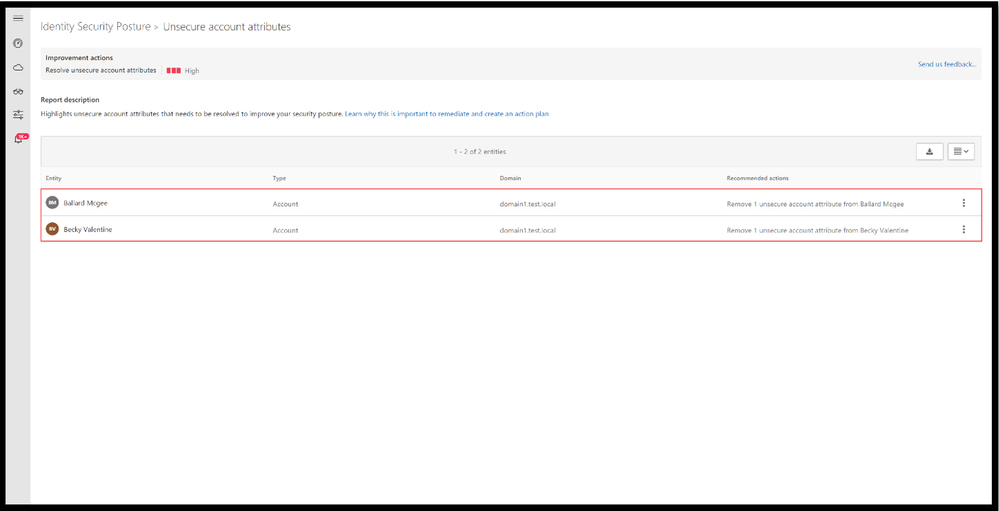Click the 'Improvement actions' heading
Screen dimensions: 999x511
pos(79,58)
